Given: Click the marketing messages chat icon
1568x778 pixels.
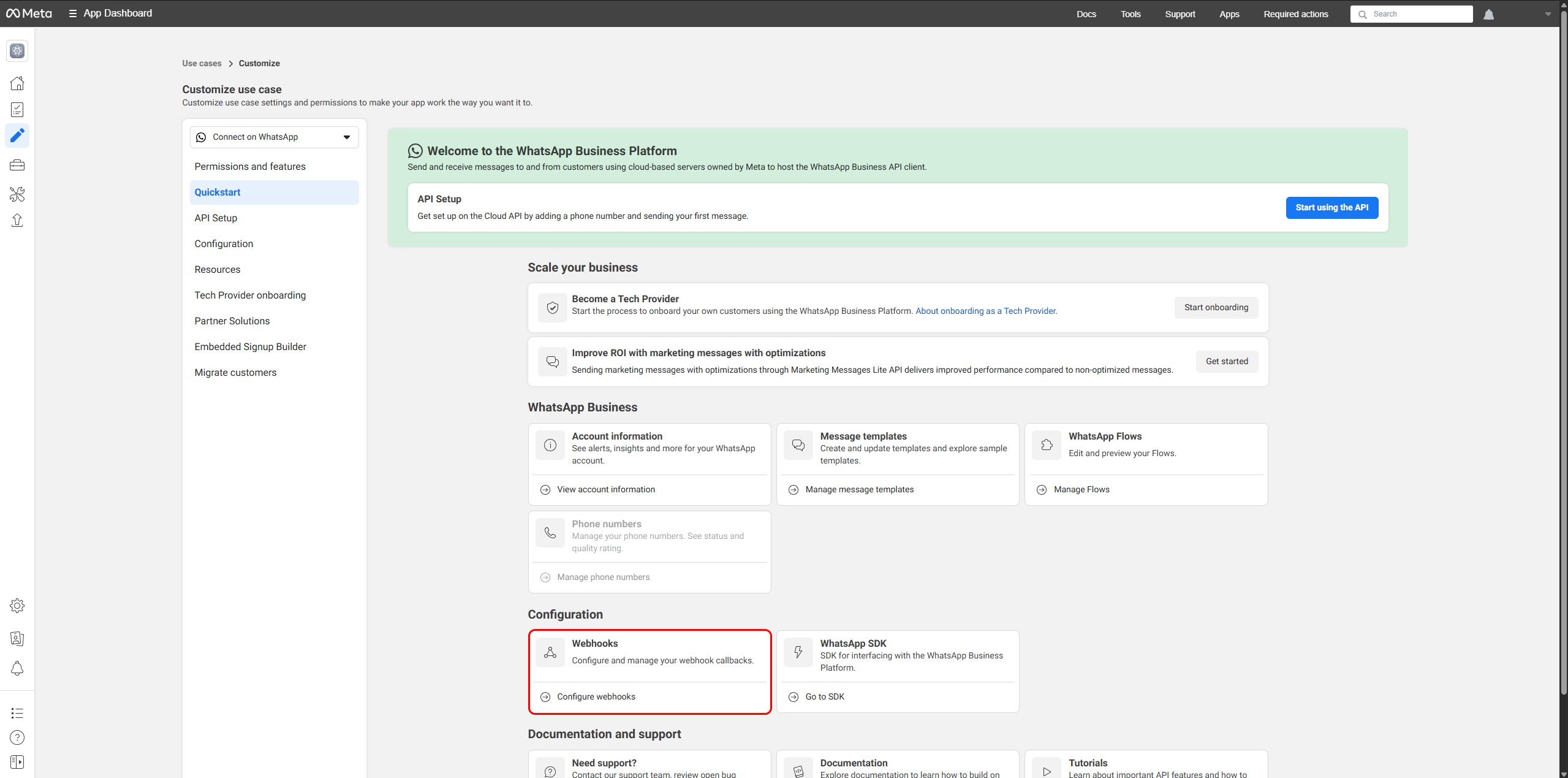Looking at the screenshot, I should [x=552, y=362].
